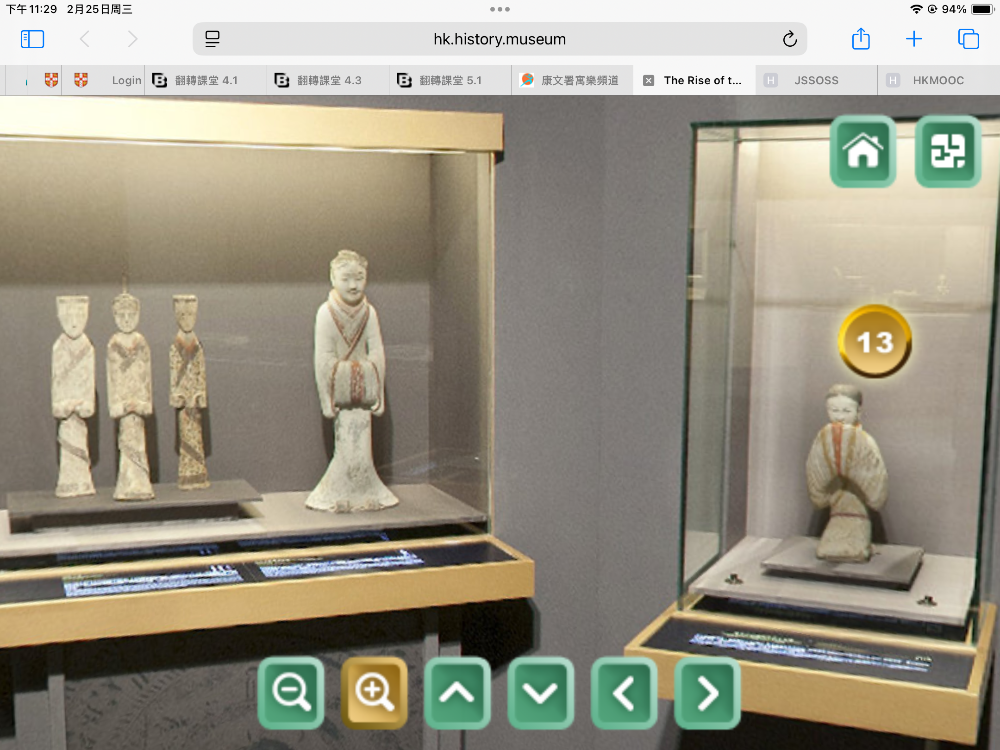Toggle the Safari sidebar

coord(33,39)
